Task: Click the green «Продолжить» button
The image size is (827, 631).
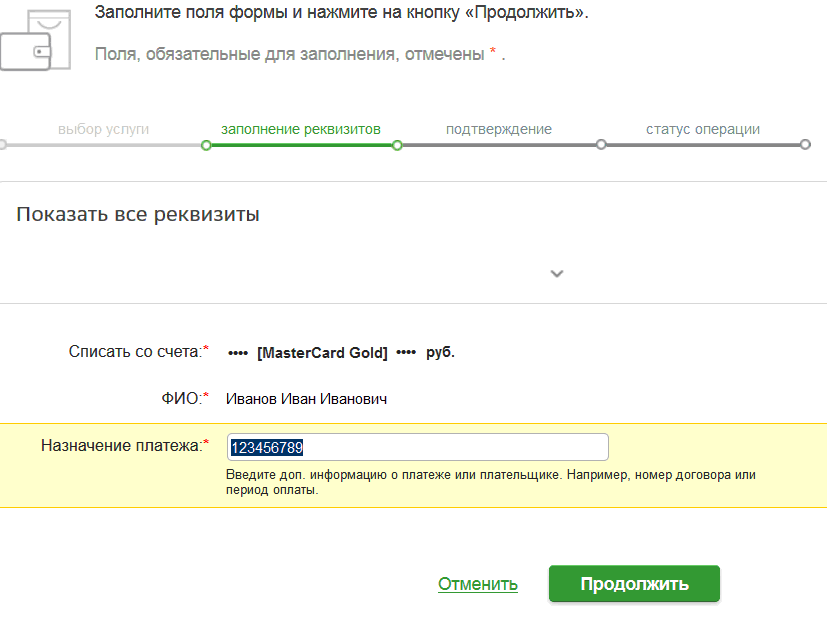Action: click(634, 584)
